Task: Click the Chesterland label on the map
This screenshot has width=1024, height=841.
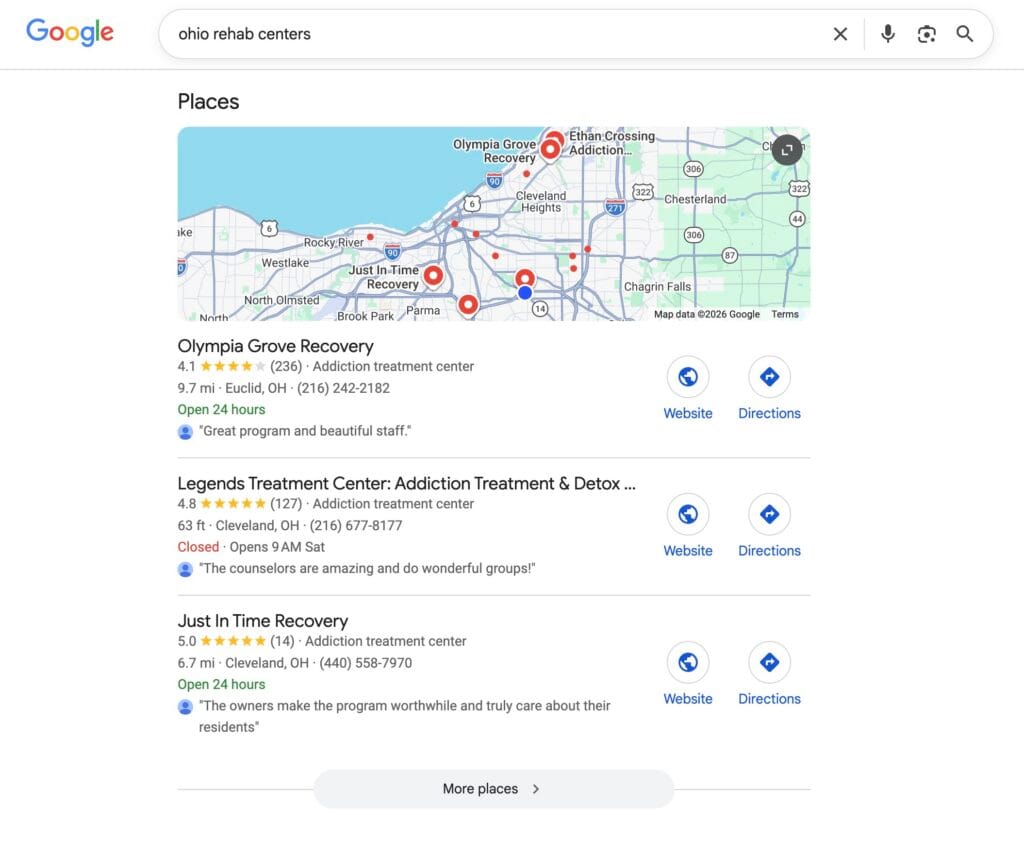Action: [695, 199]
